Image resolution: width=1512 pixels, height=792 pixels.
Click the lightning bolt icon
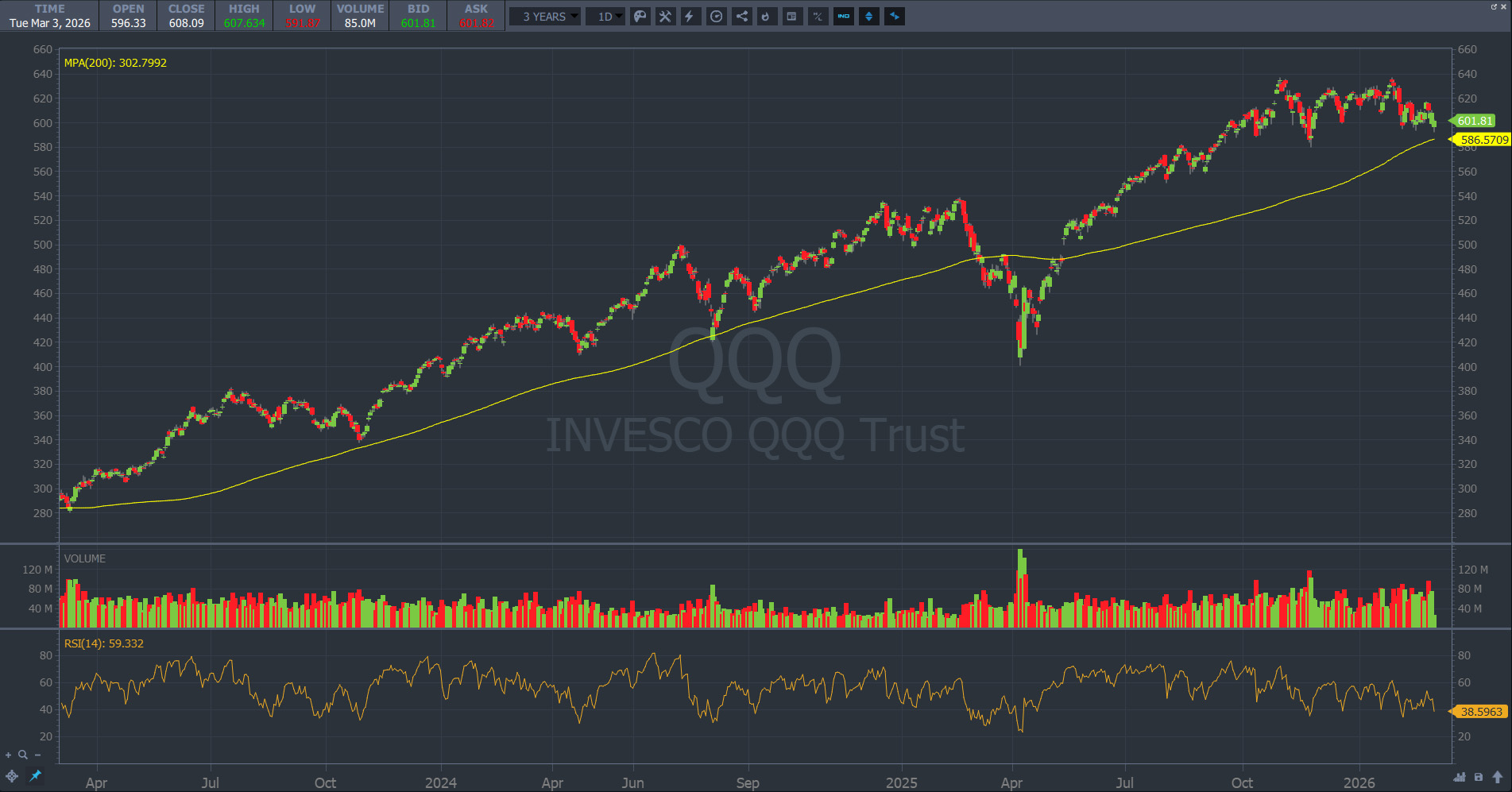click(x=690, y=17)
